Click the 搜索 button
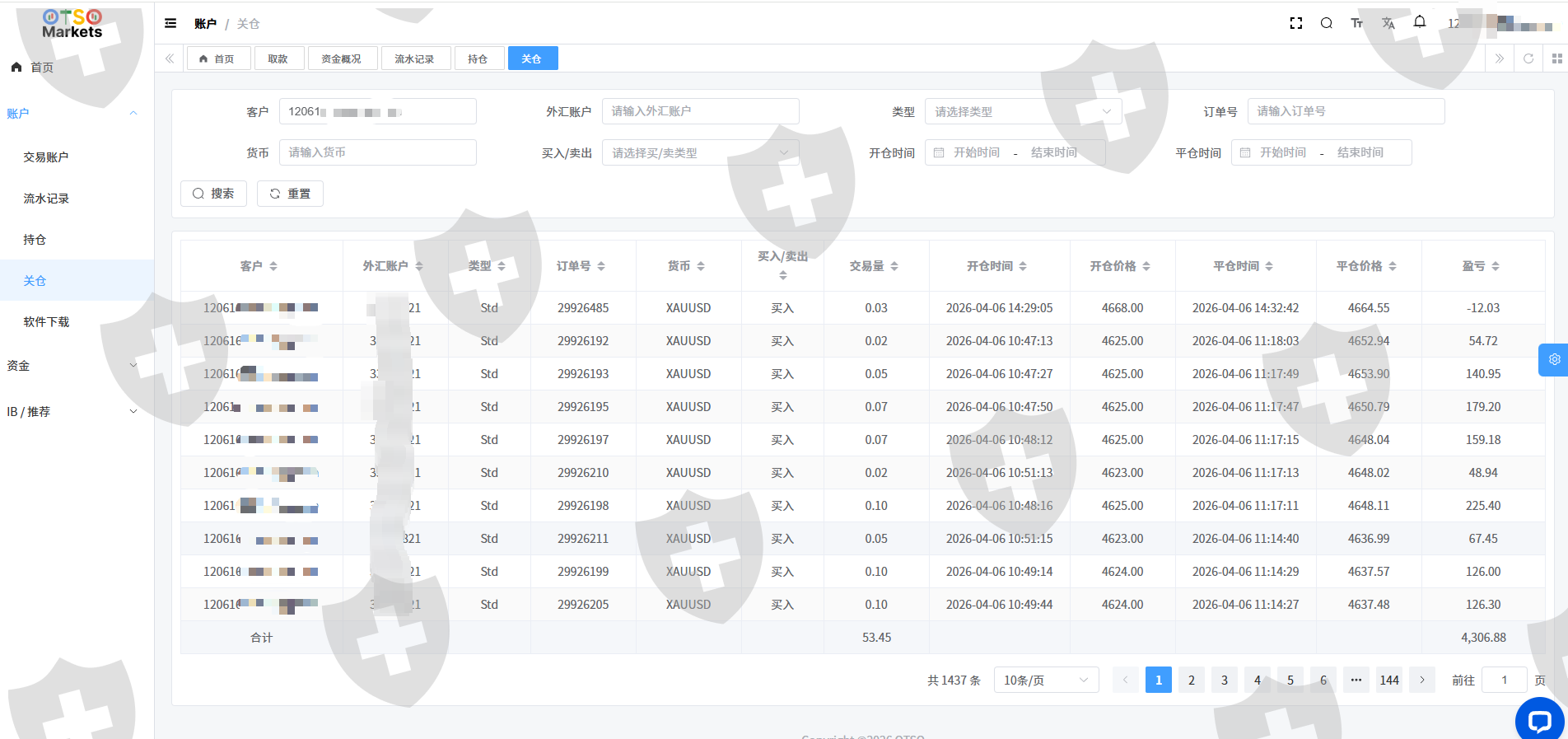Screen dimensions: 1568x739 tap(213, 194)
